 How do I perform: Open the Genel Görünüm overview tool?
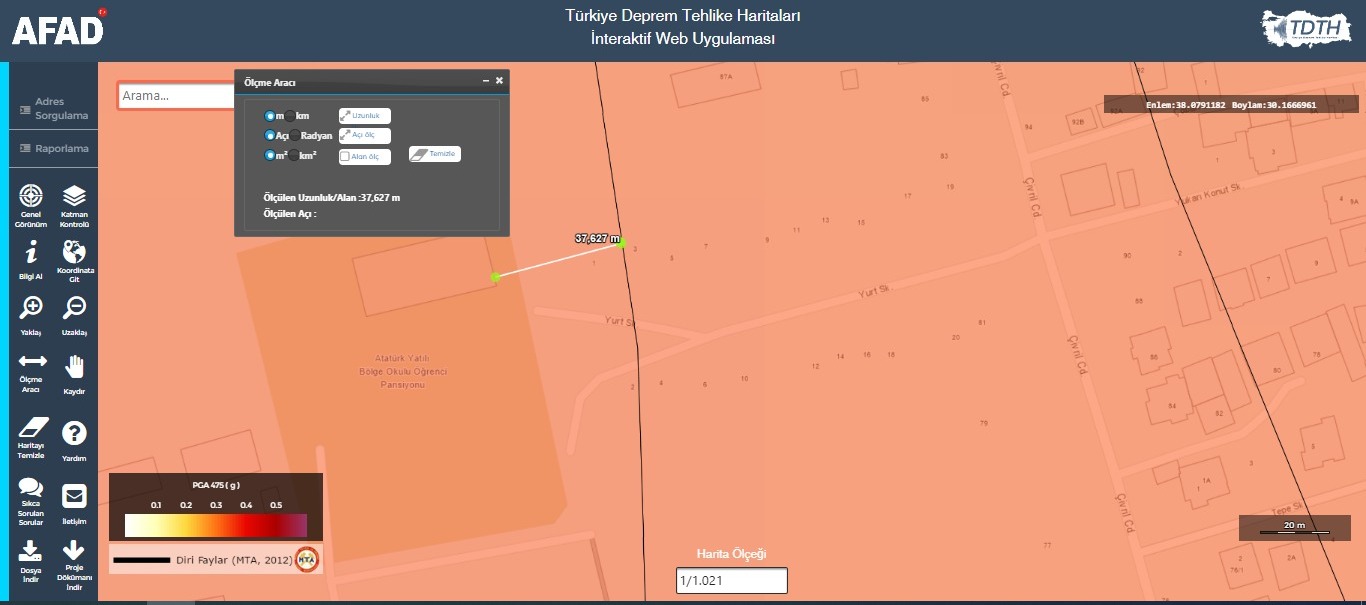31,206
